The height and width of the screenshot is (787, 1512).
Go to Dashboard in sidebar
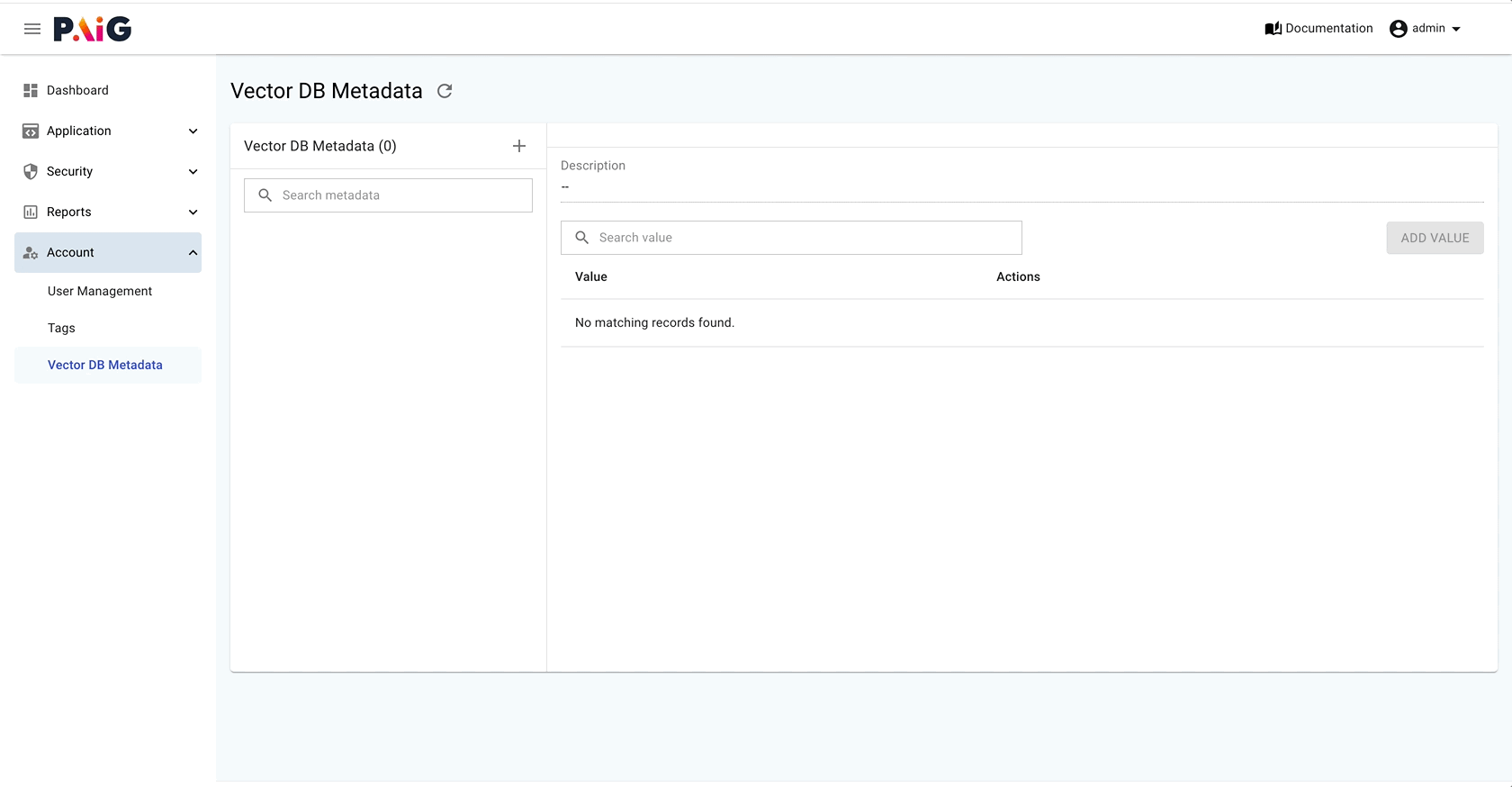coord(108,90)
